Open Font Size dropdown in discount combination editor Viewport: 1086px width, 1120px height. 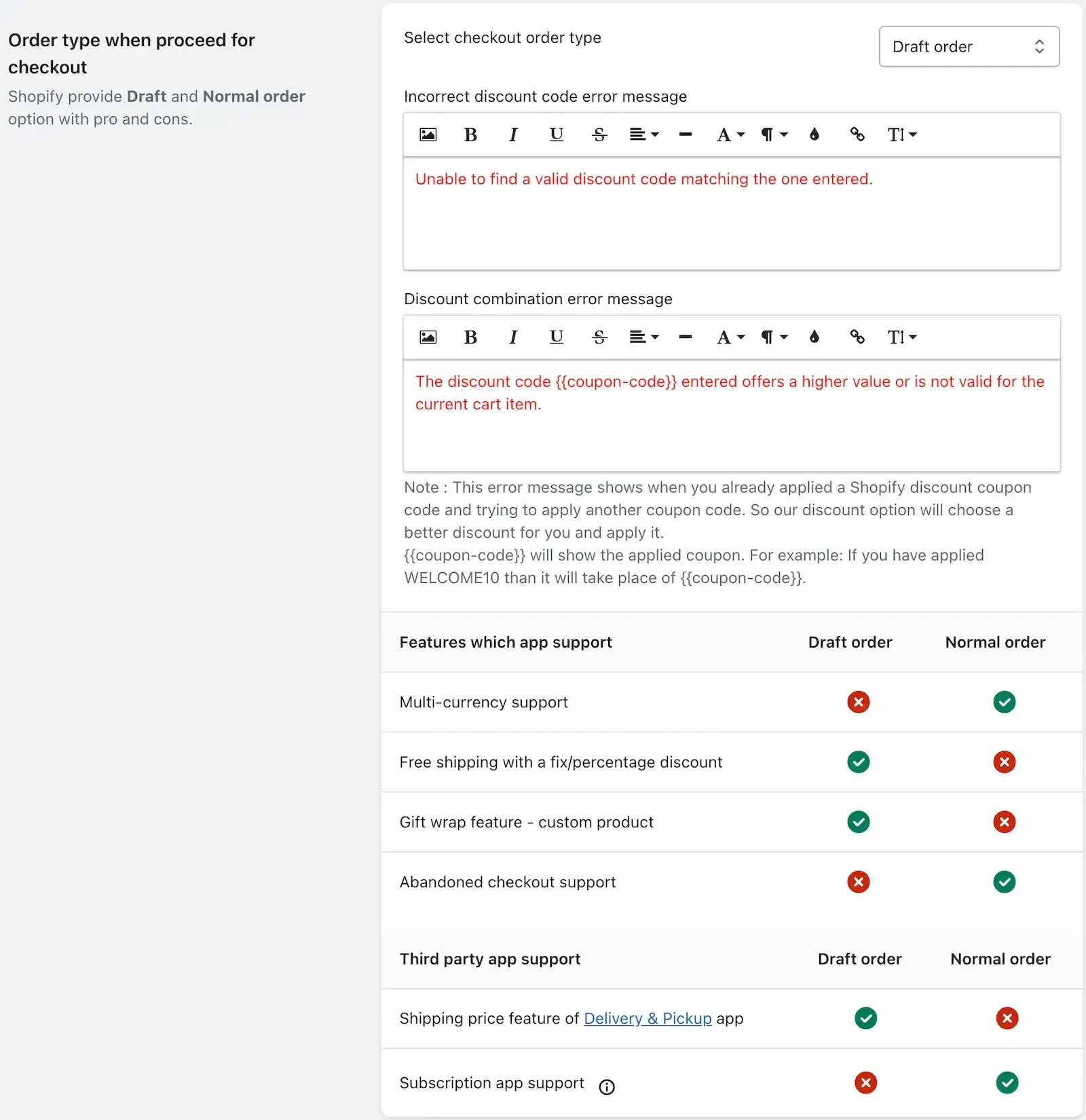tap(902, 337)
